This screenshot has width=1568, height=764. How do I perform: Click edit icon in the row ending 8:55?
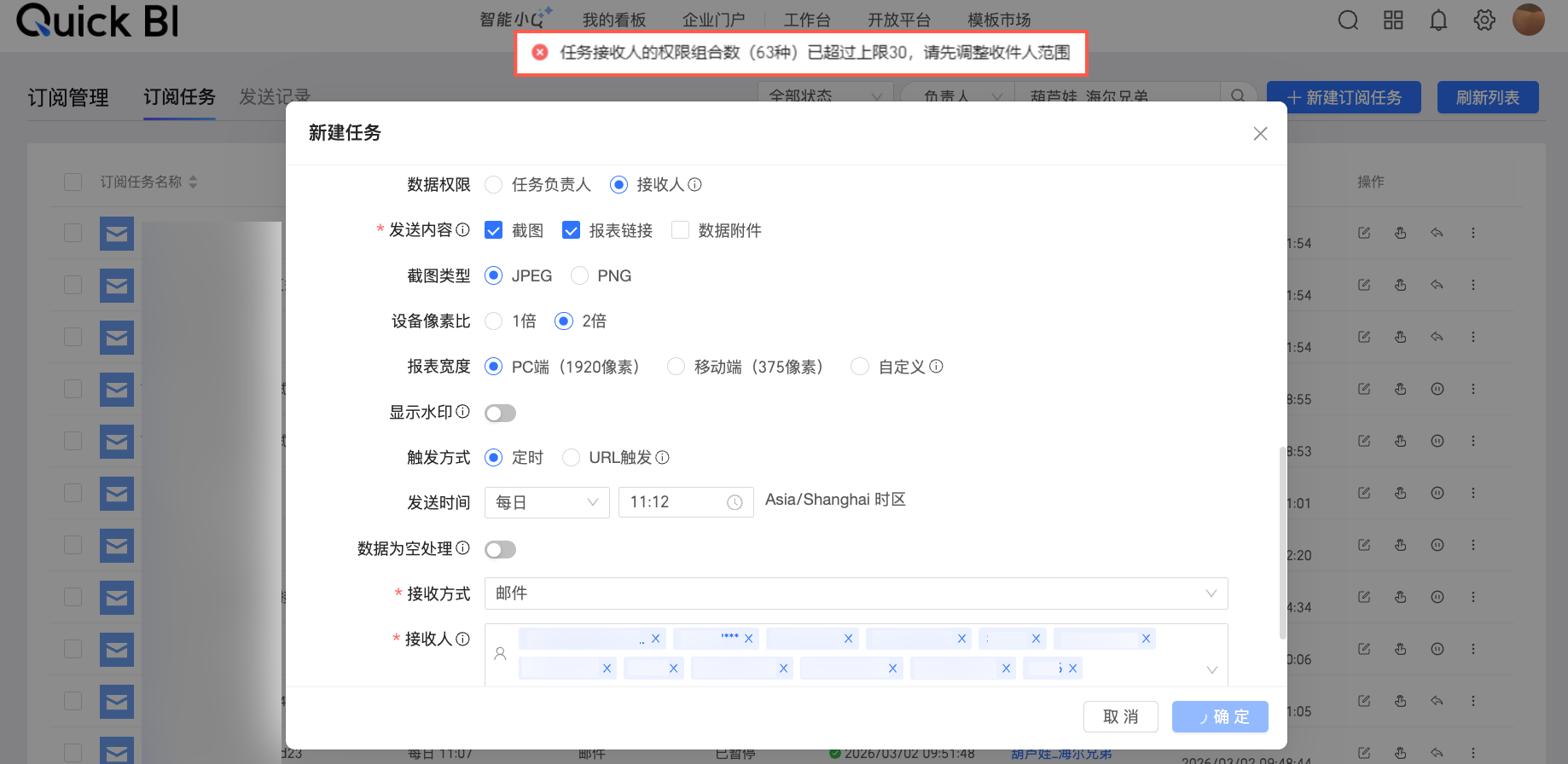coord(1364,389)
